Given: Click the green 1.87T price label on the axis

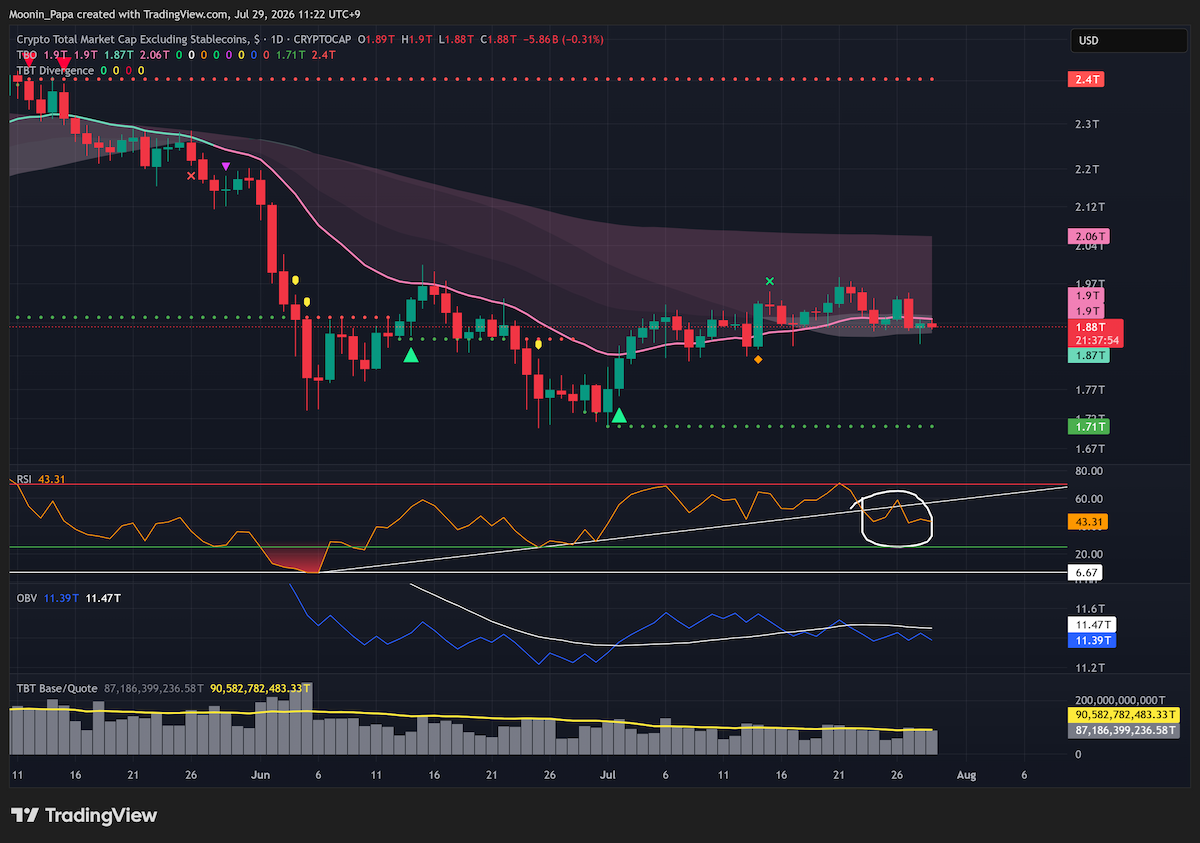Looking at the screenshot, I should [x=1089, y=356].
